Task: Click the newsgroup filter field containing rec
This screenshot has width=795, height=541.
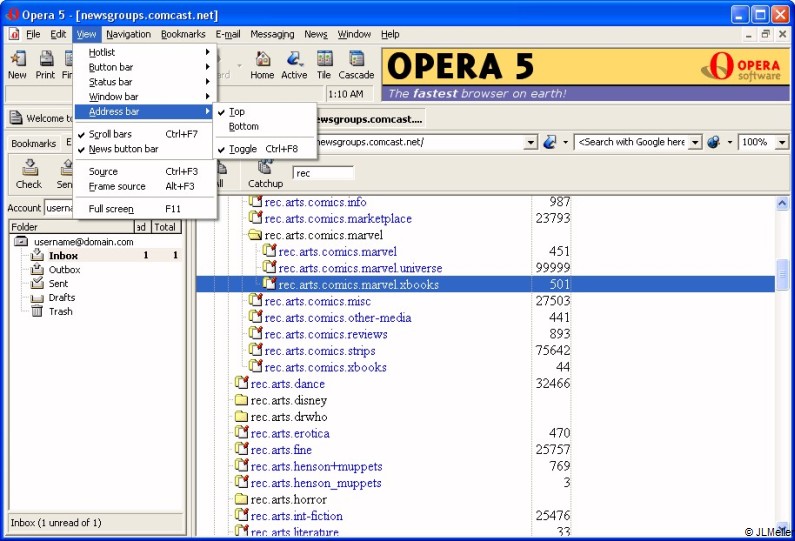Action: pos(323,173)
